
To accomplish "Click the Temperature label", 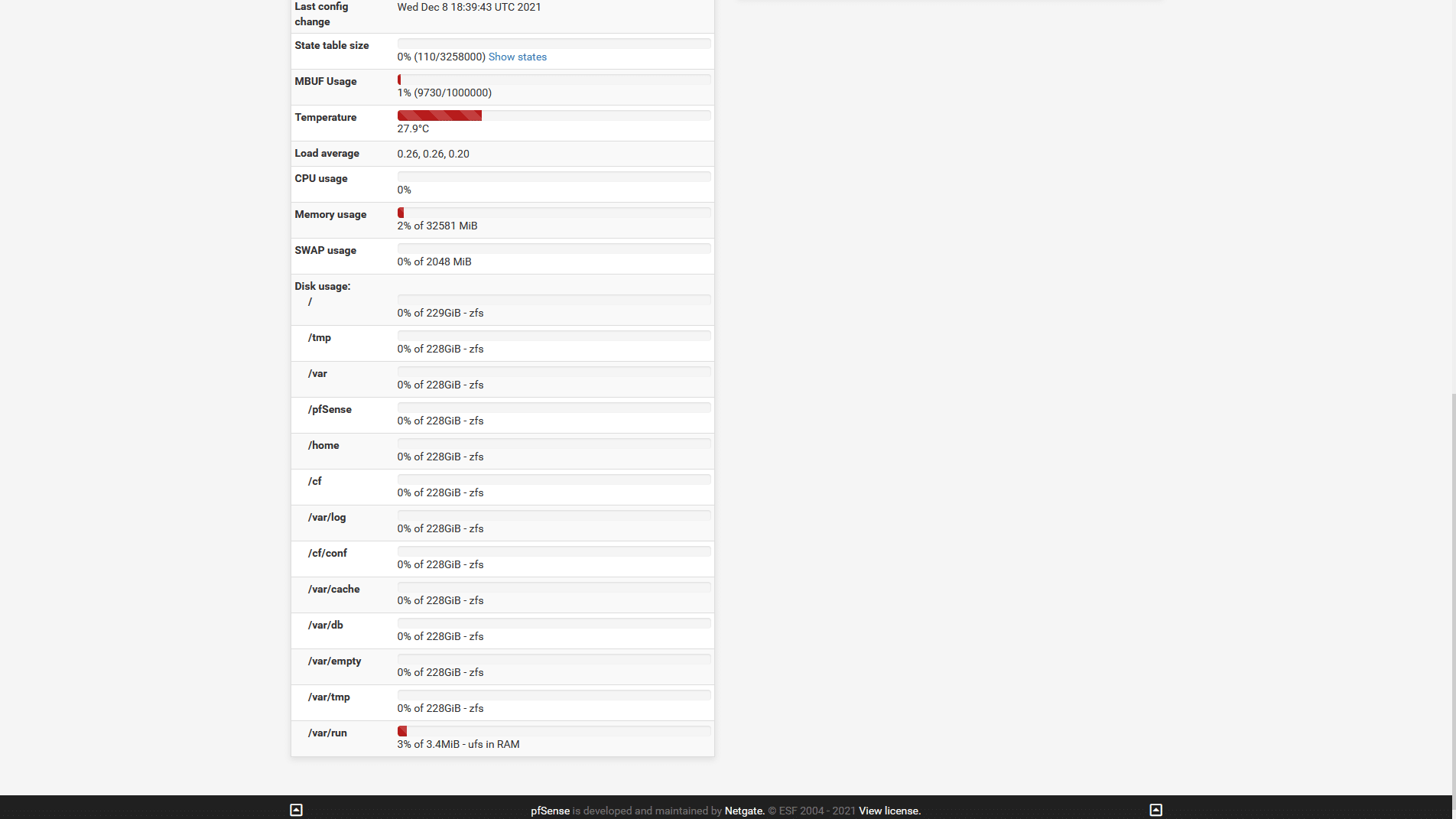I will coord(326,117).
